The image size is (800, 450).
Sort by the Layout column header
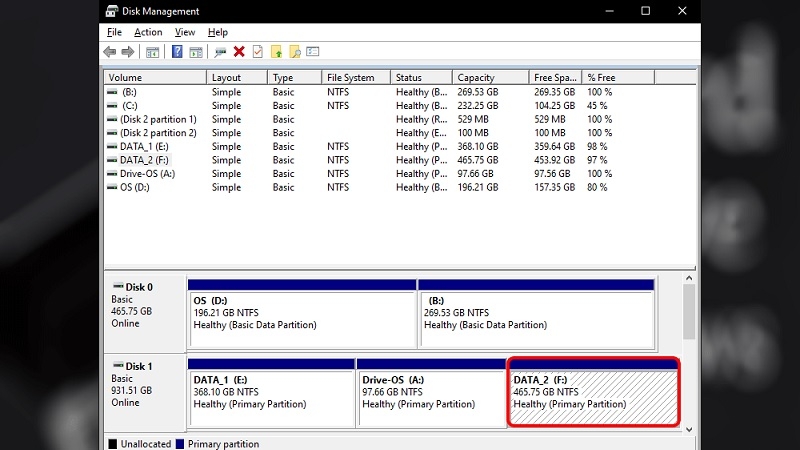237,78
